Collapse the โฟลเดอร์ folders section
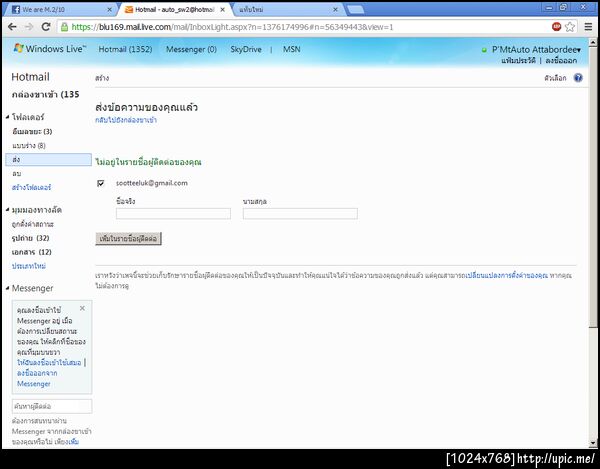Viewport: 600px width, 469px height. (x=8, y=117)
